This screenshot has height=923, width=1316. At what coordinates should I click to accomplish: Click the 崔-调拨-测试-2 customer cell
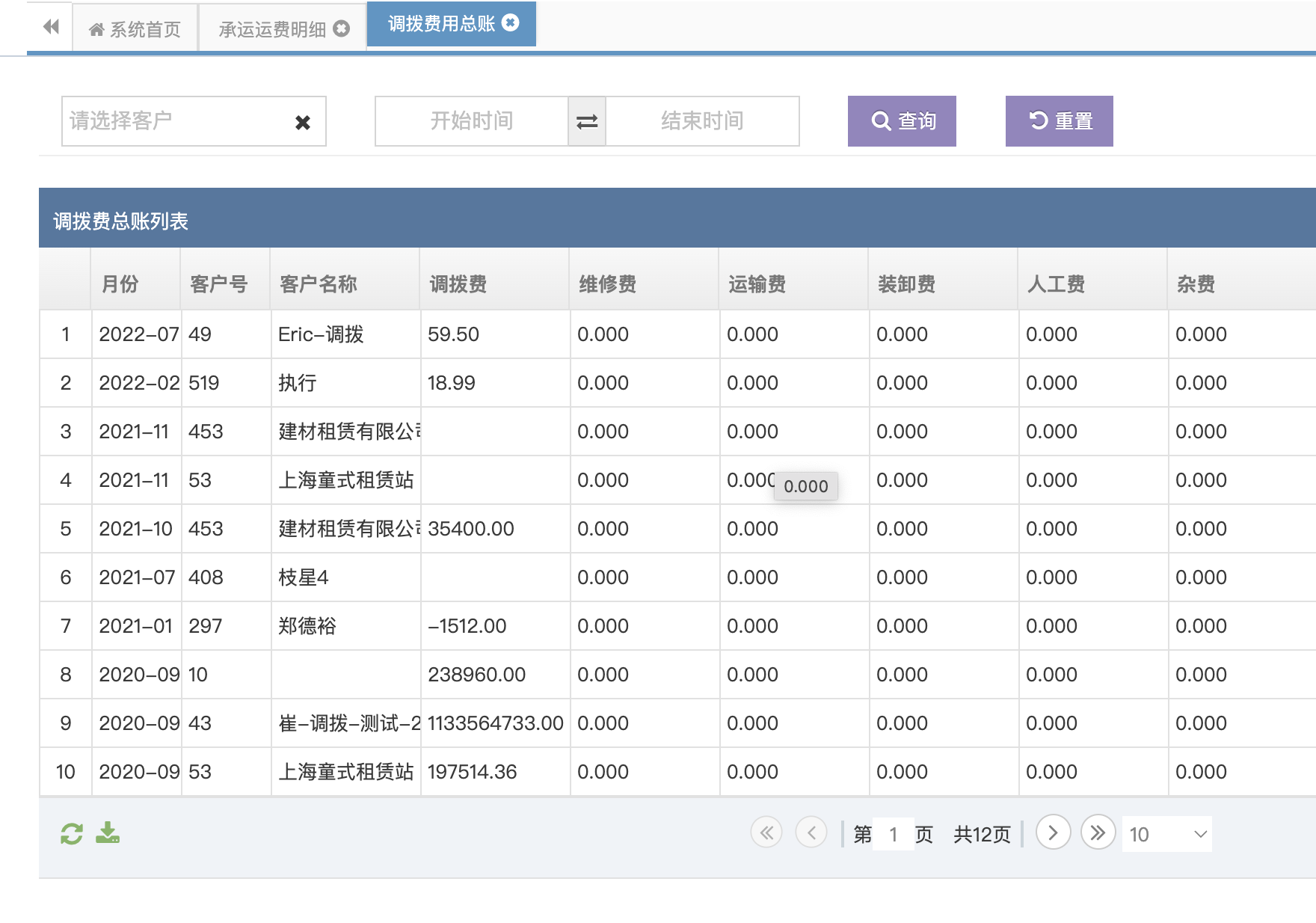[x=345, y=723]
